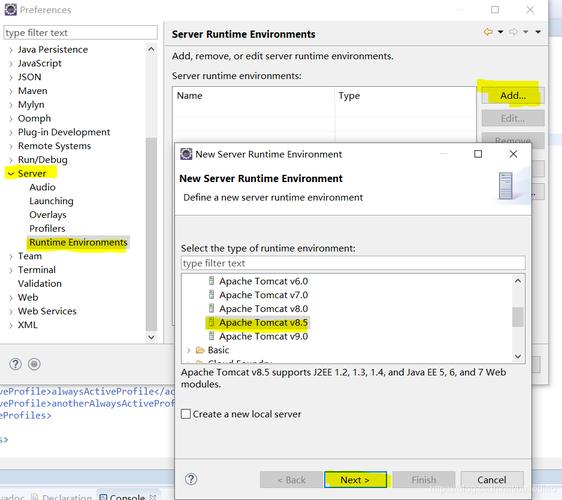Click the Type column header
Image resolution: width=562 pixels, height=500 pixels.
pyautogui.click(x=405, y=96)
